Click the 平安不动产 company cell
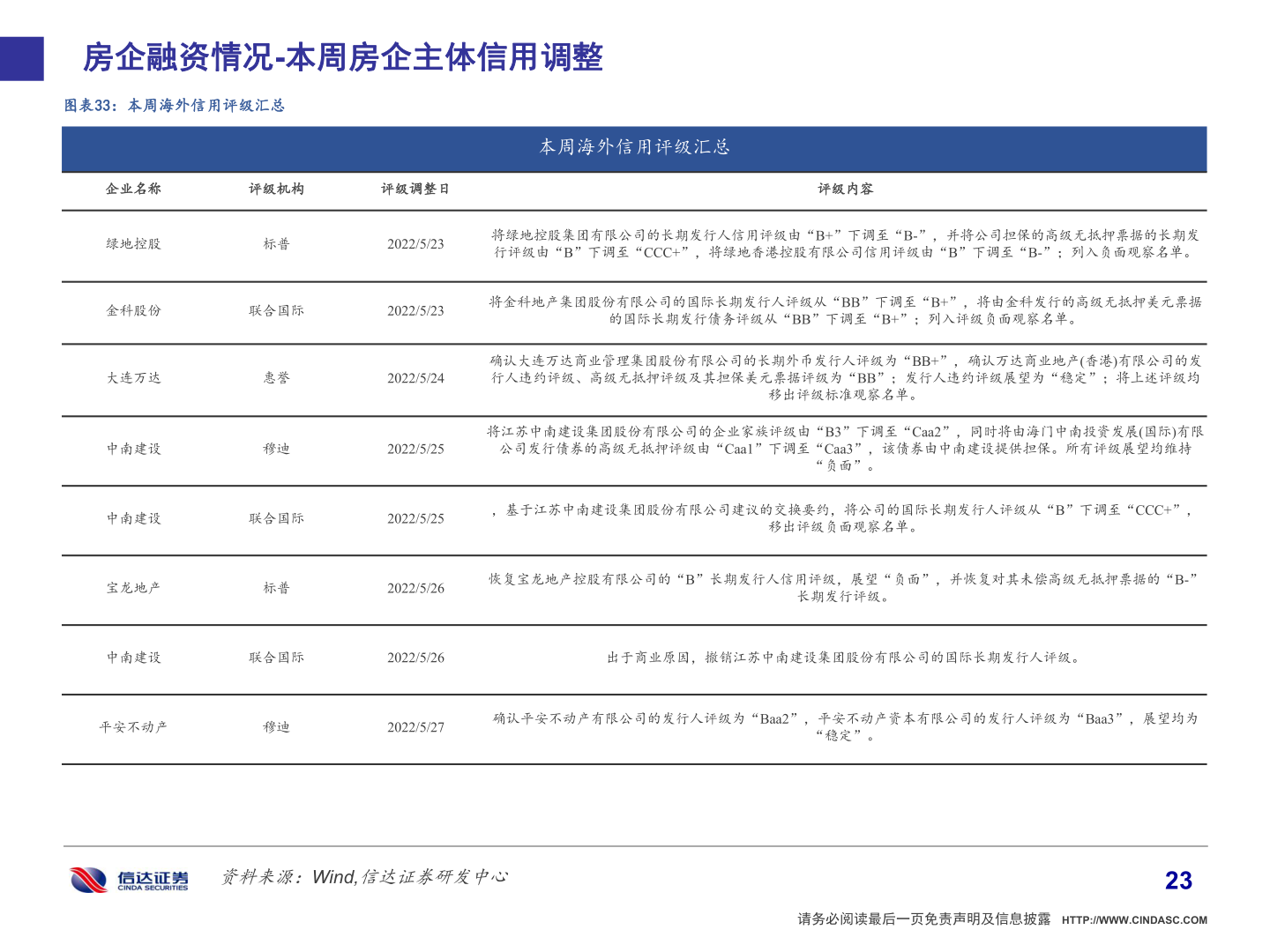Image resolution: width=1270 pixels, height=952 pixels. 133,727
